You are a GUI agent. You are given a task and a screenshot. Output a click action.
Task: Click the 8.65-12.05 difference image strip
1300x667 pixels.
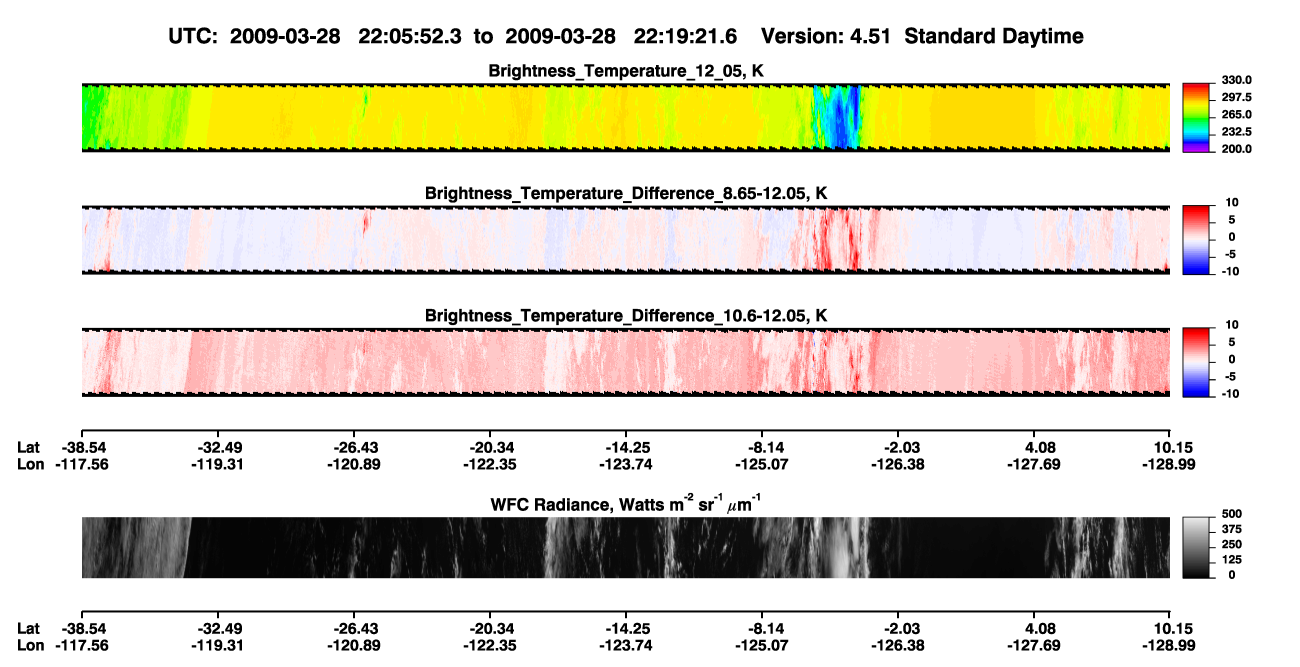click(x=626, y=240)
